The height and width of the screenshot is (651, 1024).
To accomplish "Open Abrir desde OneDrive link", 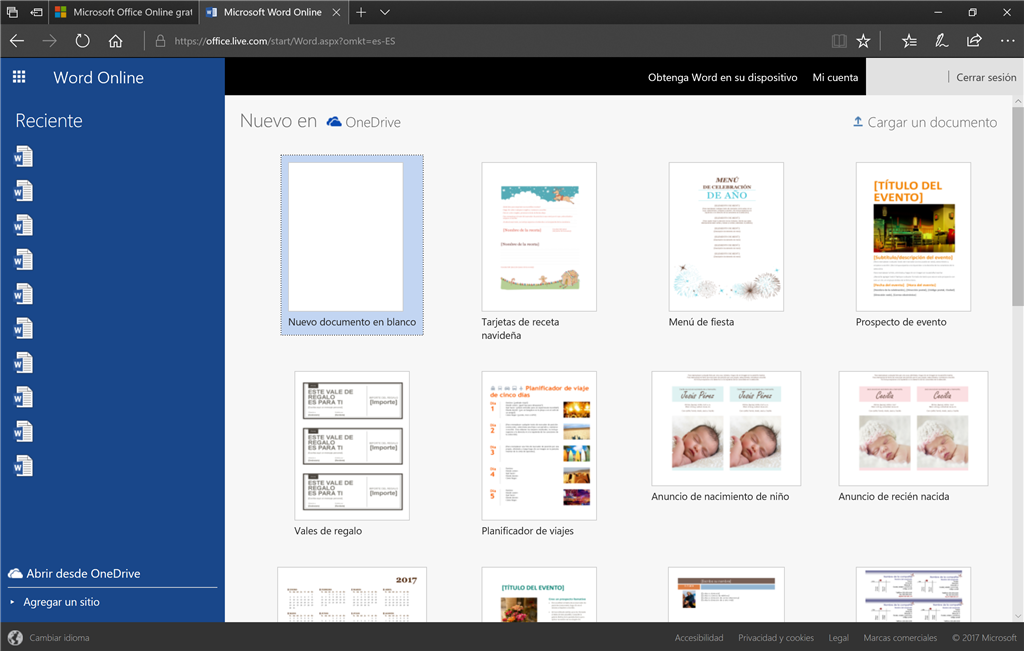I will tap(83, 573).
